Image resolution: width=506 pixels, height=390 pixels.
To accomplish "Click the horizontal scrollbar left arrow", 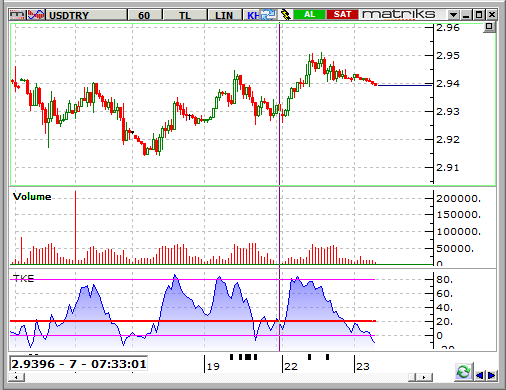I will pyautogui.click(x=17, y=377).
